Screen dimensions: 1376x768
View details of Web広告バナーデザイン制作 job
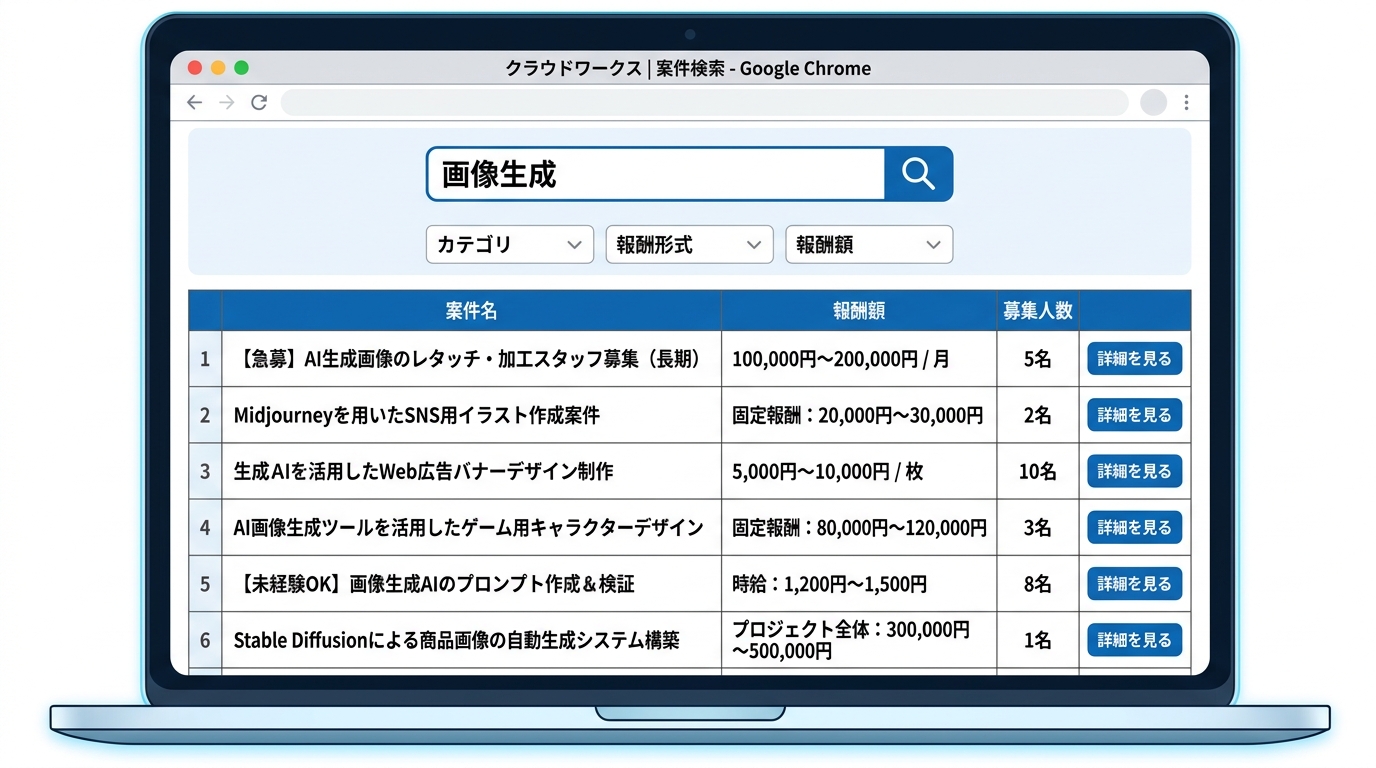click(1134, 471)
